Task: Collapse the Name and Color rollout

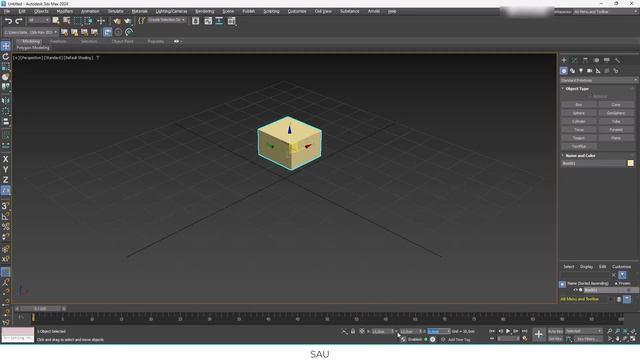Action: click(x=580, y=156)
